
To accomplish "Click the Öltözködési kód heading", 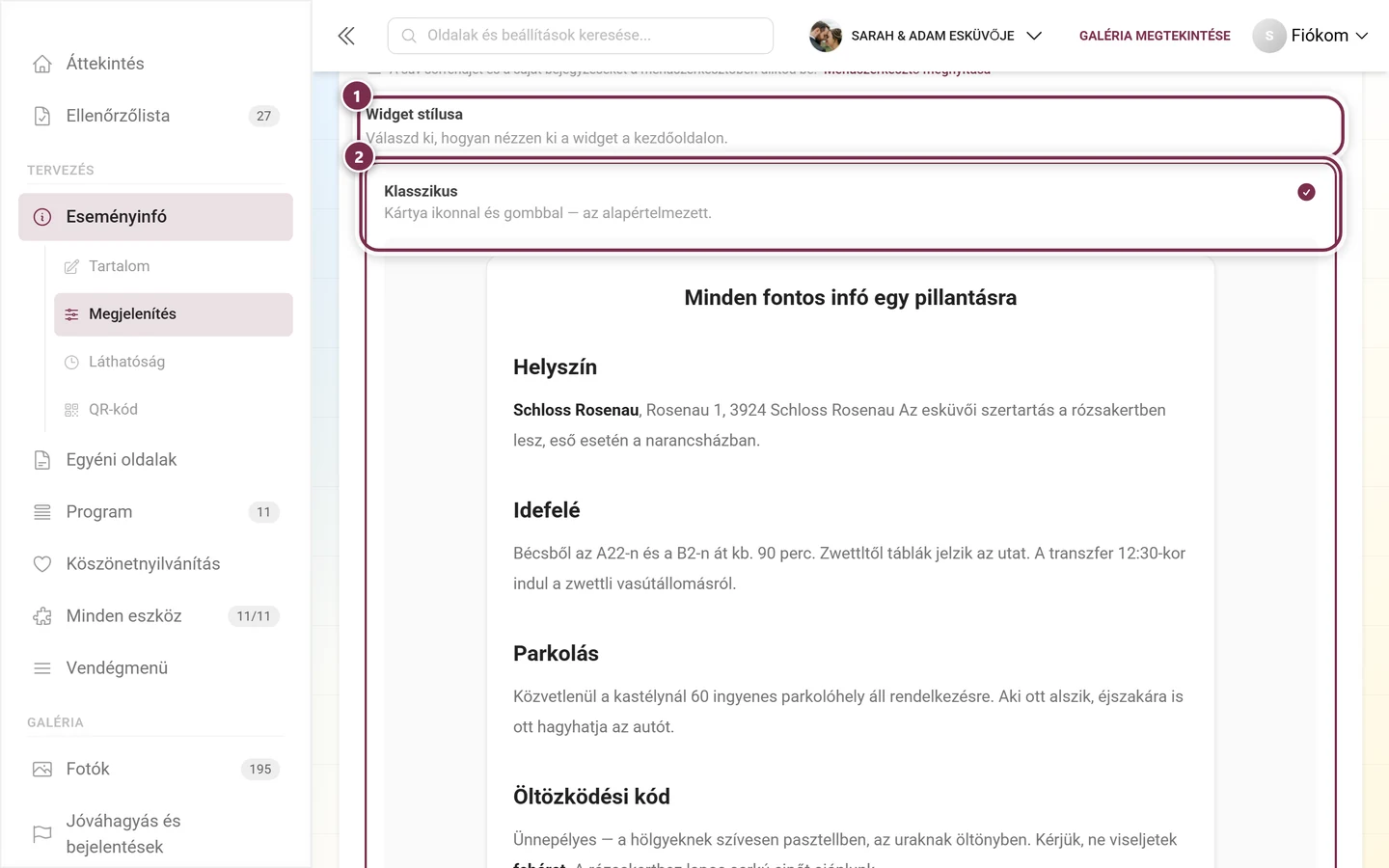I will tap(591, 797).
